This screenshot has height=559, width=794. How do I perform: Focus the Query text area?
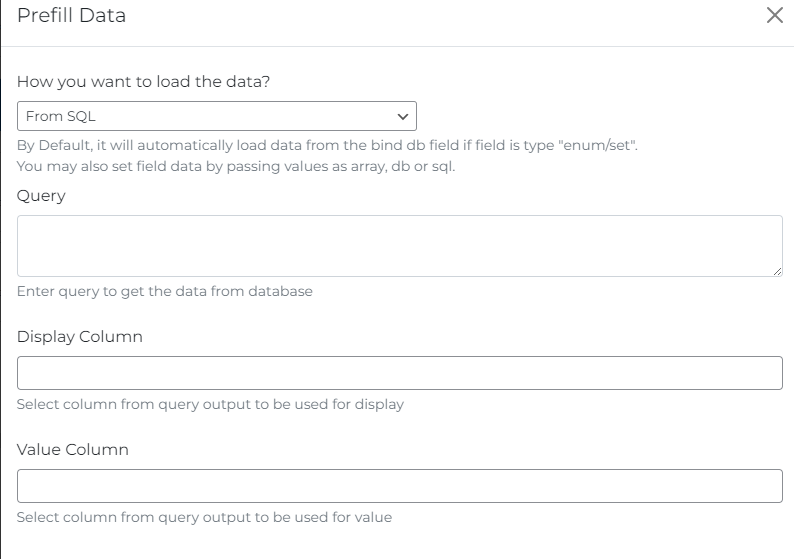point(399,245)
